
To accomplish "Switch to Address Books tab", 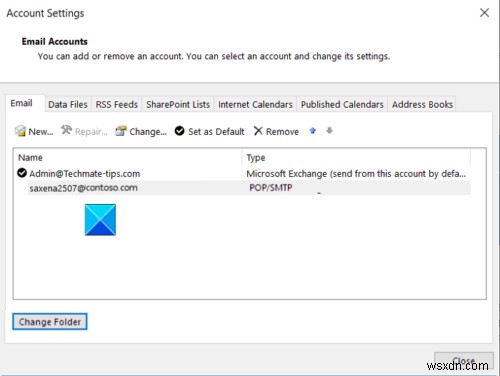I will pos(422,104).
